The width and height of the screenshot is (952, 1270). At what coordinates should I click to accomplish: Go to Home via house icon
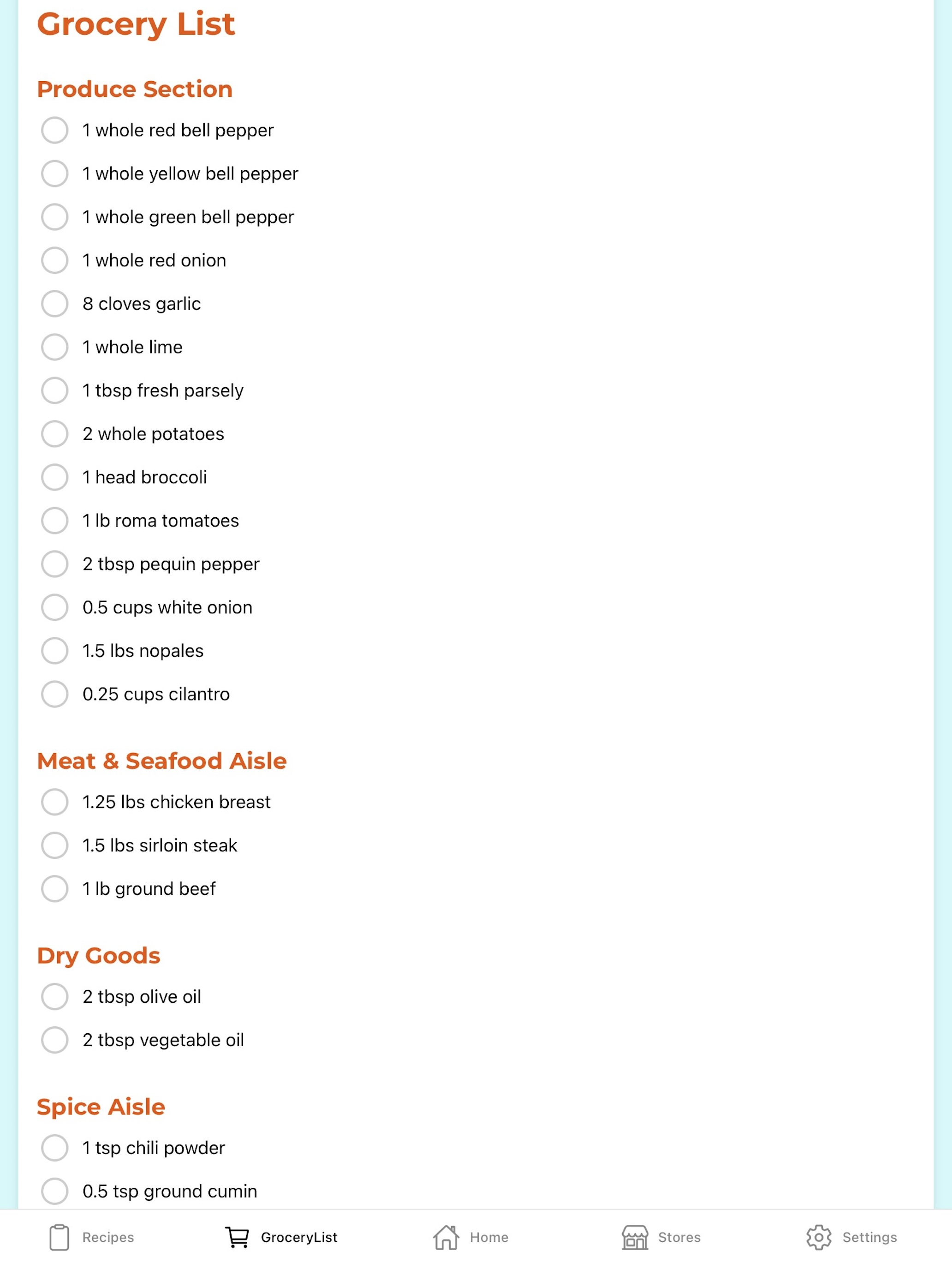[446, 1237]
